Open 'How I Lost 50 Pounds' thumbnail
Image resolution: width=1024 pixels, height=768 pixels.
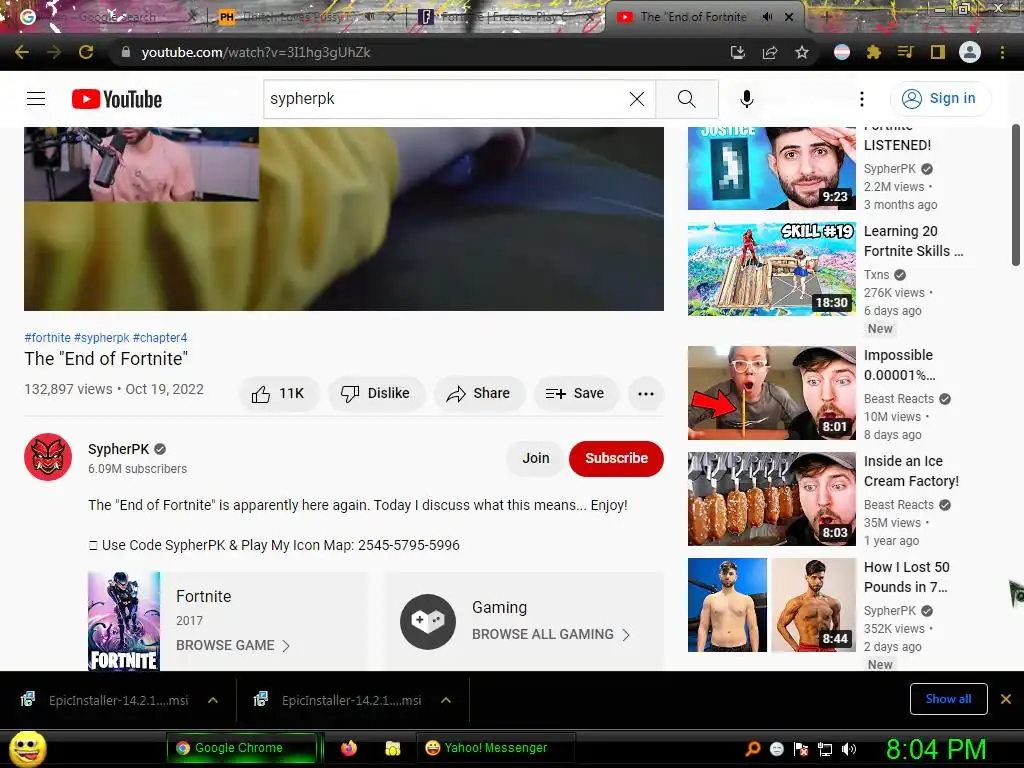coord(771,605)
